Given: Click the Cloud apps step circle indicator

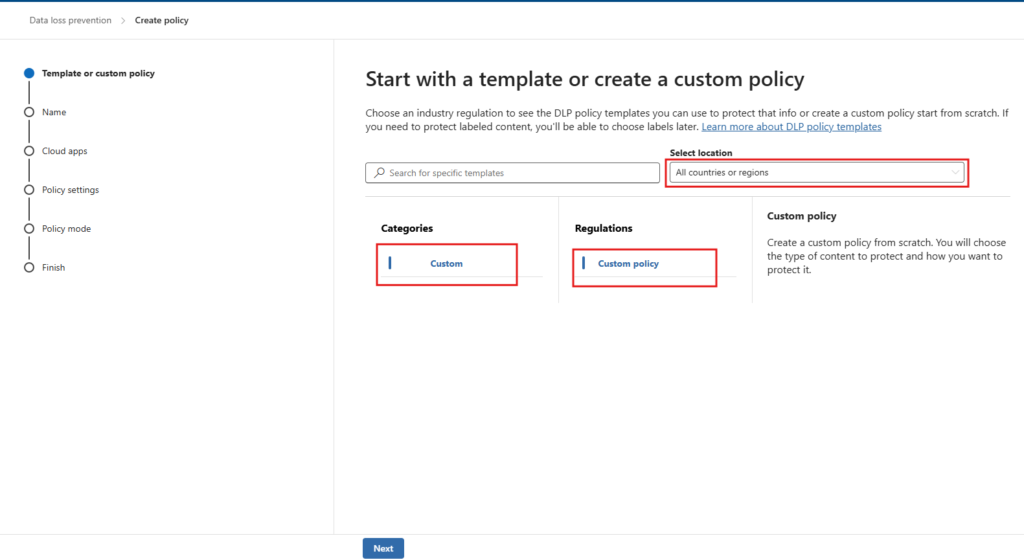Looking at the screenshot, I should [29, 151].
